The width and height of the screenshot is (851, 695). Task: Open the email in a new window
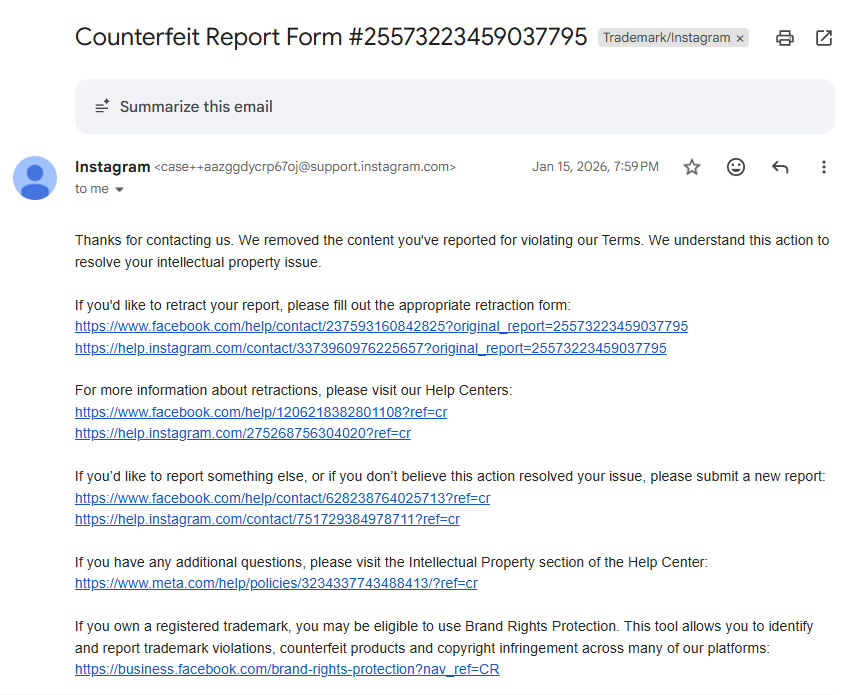tap(824, 38)
